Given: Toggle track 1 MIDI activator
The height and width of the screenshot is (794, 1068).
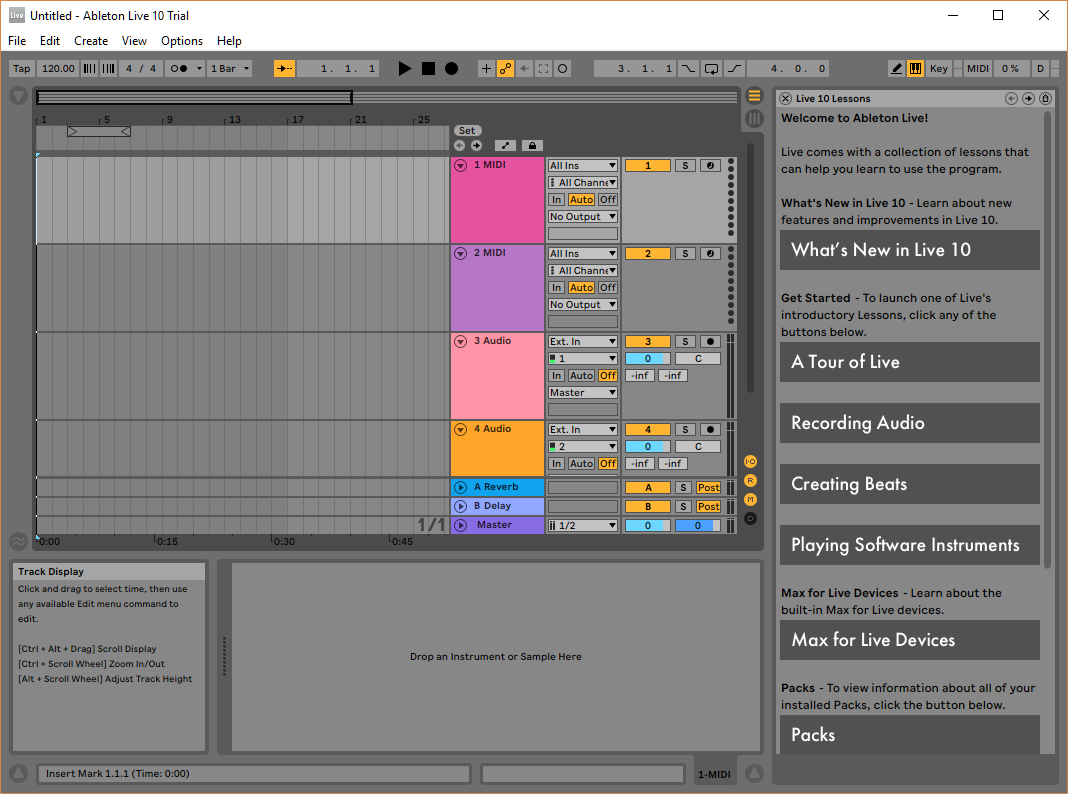Looking at the screenshot, I should point(648,165).
